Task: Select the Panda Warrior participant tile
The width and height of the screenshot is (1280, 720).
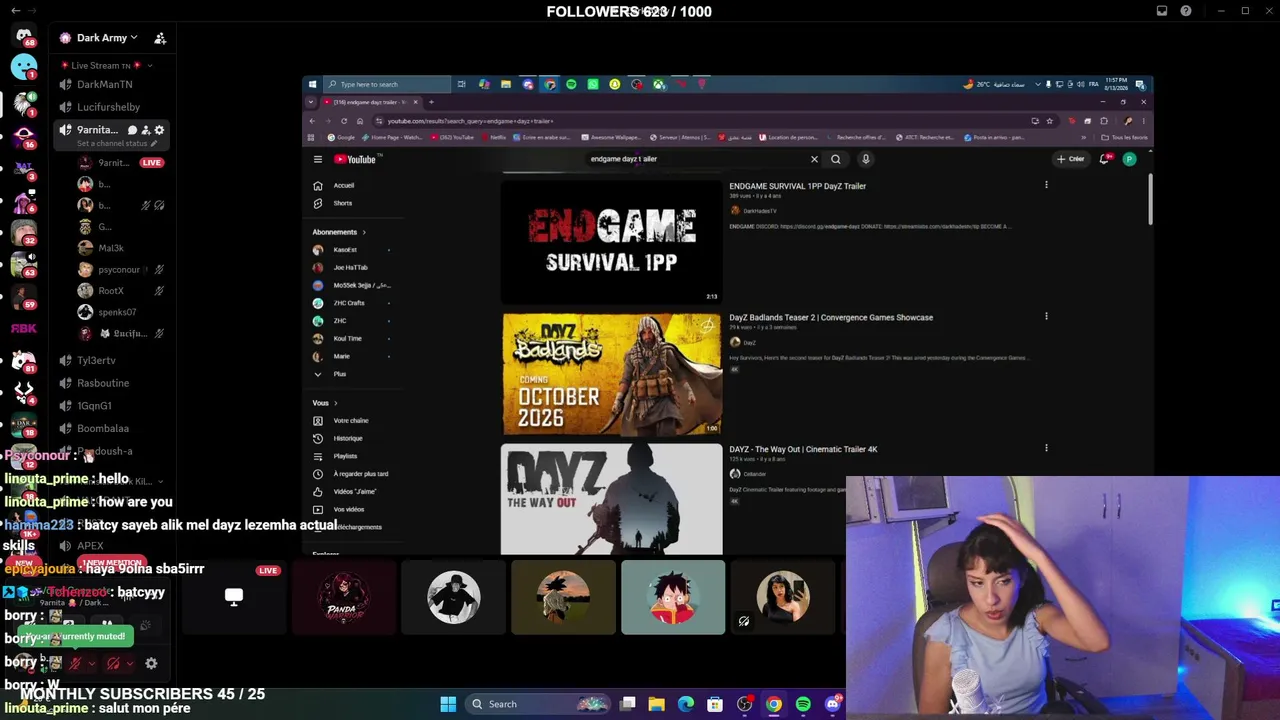Action: (343, 597)
